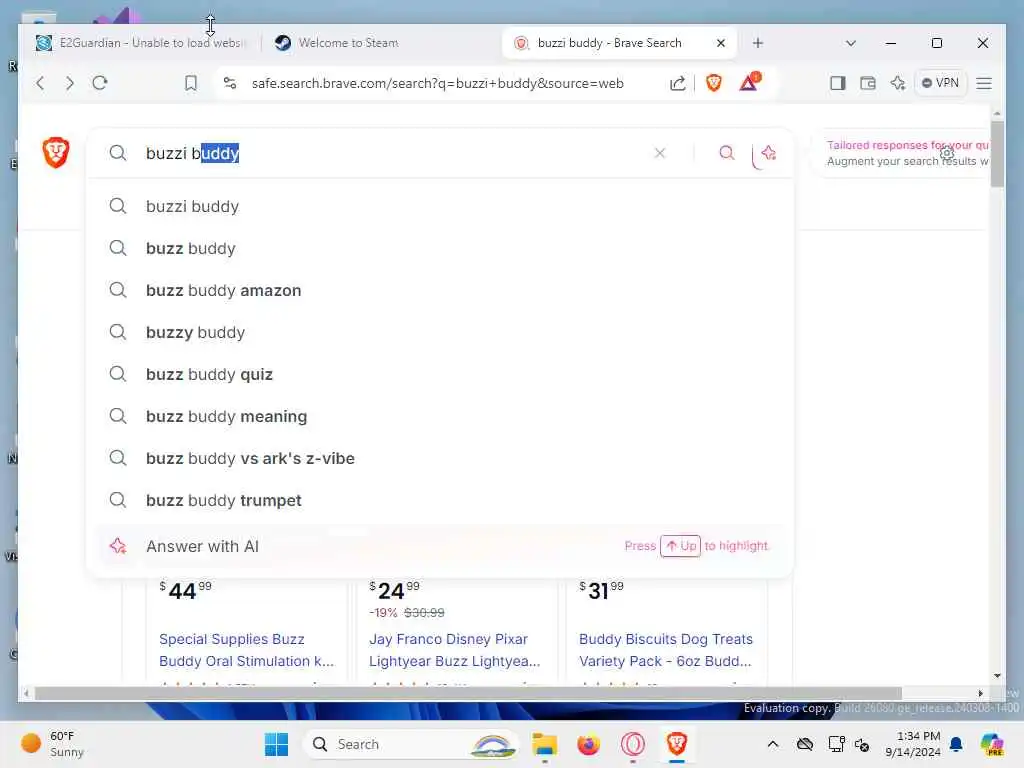Toggle the VPN button
Viewport: 1024px width, 768px height.
(940, 83)
